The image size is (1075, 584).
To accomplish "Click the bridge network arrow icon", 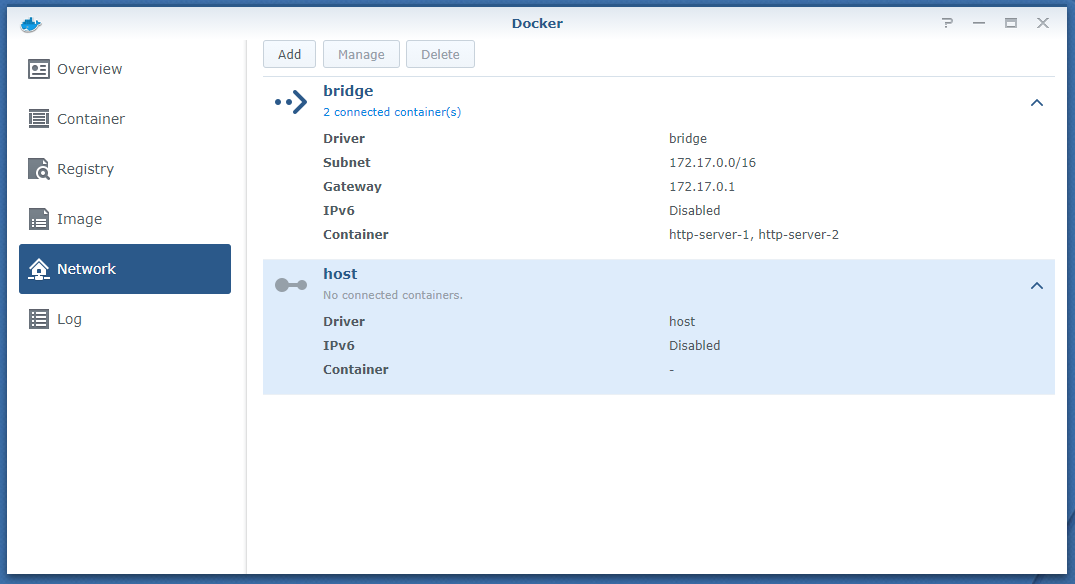I will [291, 102].
